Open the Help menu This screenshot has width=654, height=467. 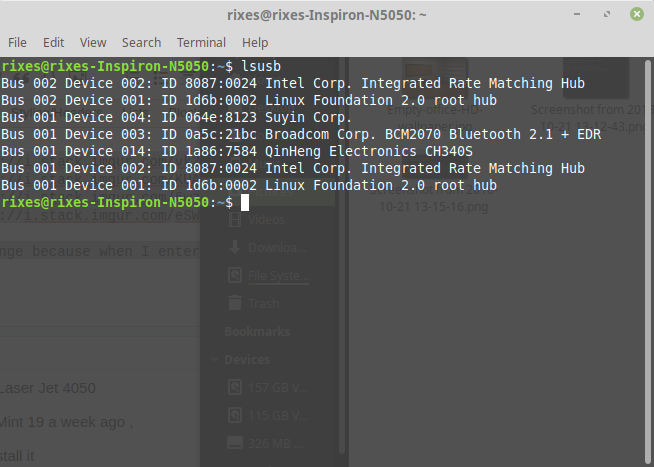click(x=255, y=43)
